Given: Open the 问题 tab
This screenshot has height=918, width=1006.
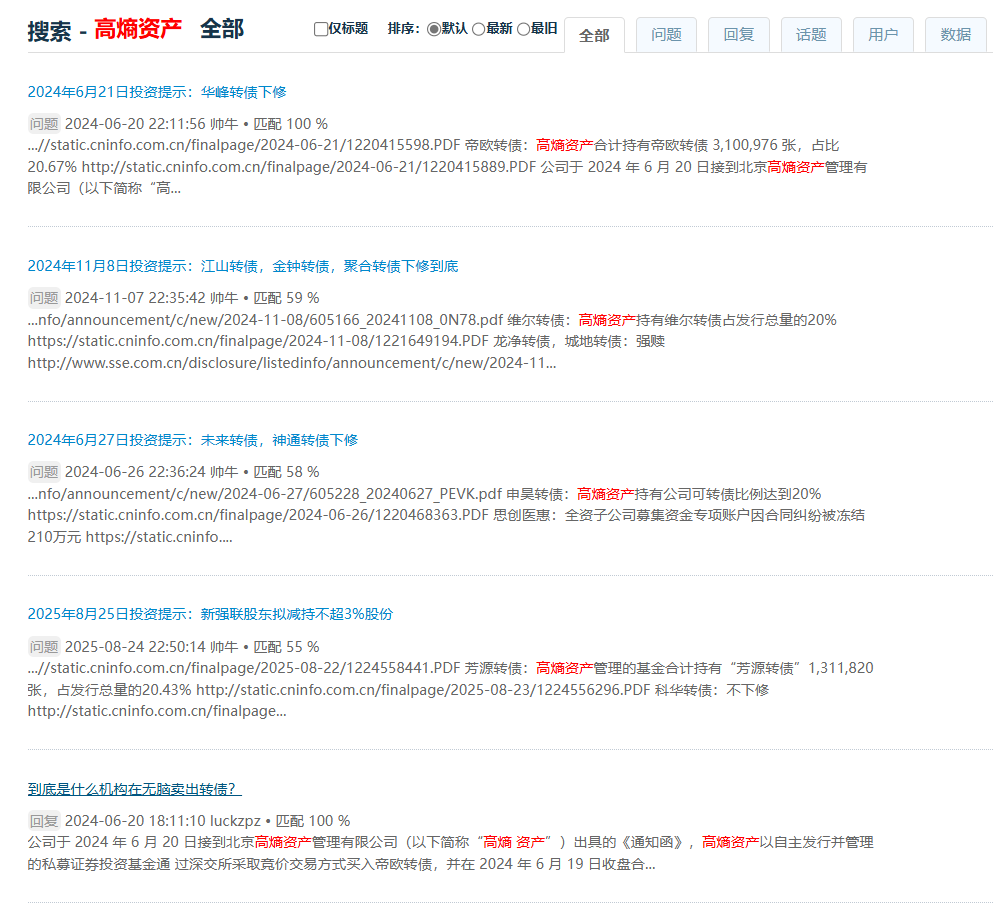Looking at the screenshot, I should [666, 35].
